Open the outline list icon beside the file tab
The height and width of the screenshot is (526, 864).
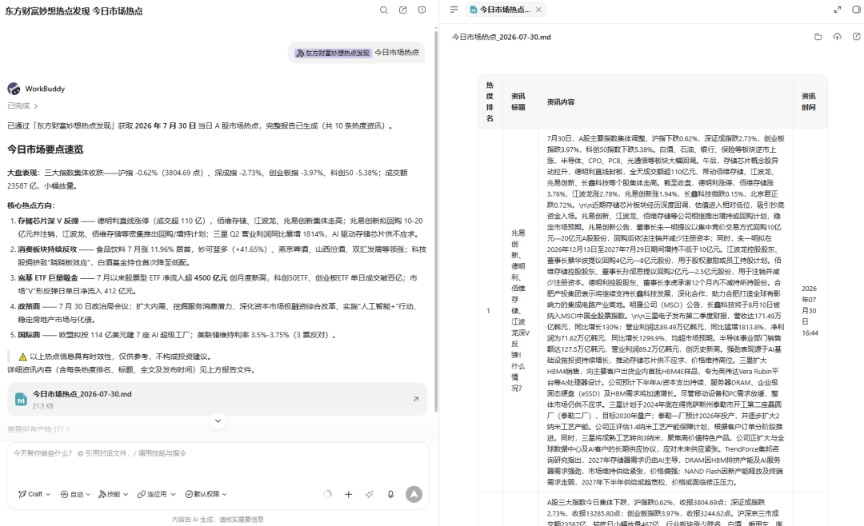453,9
